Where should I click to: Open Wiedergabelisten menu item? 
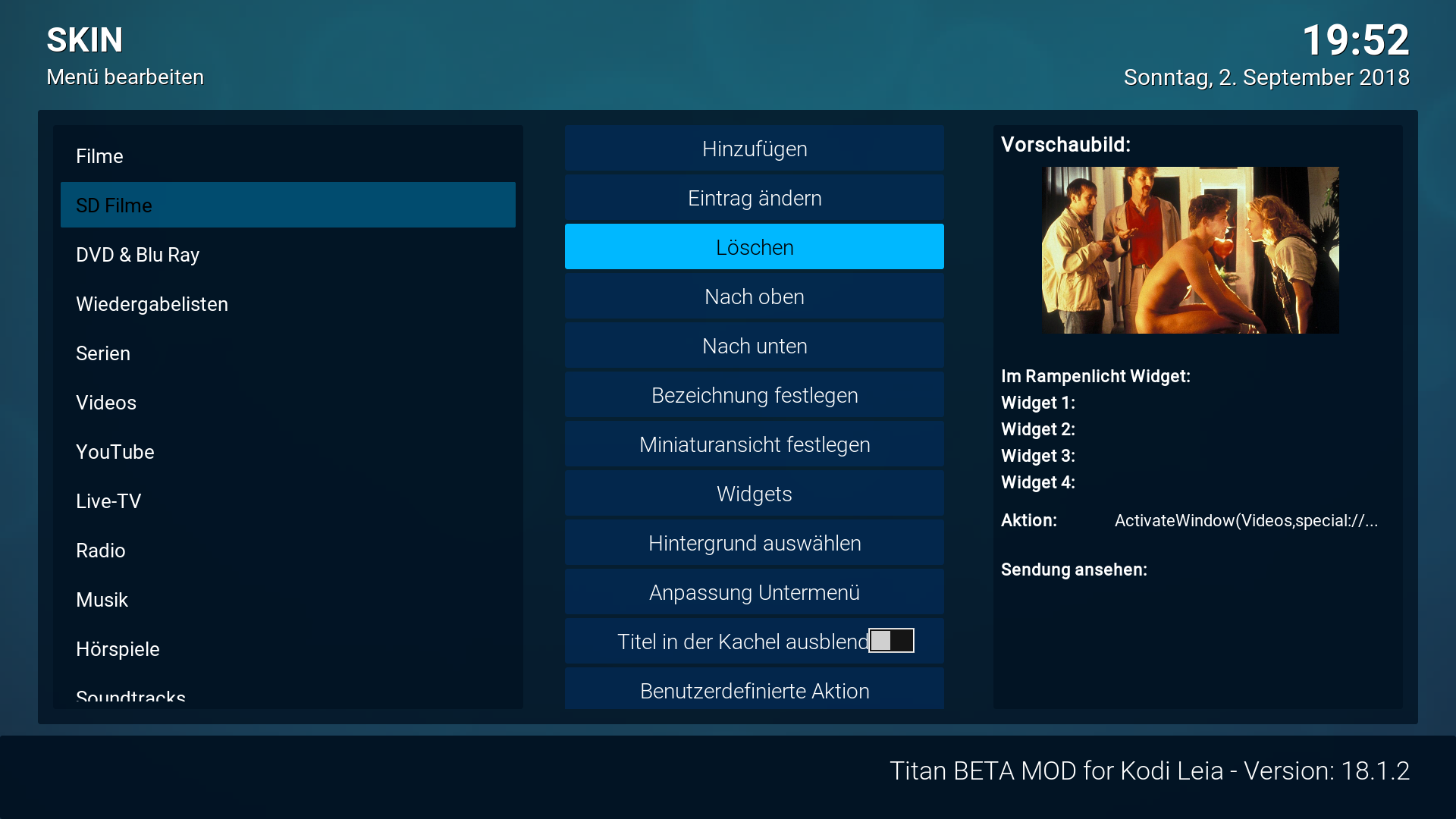(x=288, y=303)
